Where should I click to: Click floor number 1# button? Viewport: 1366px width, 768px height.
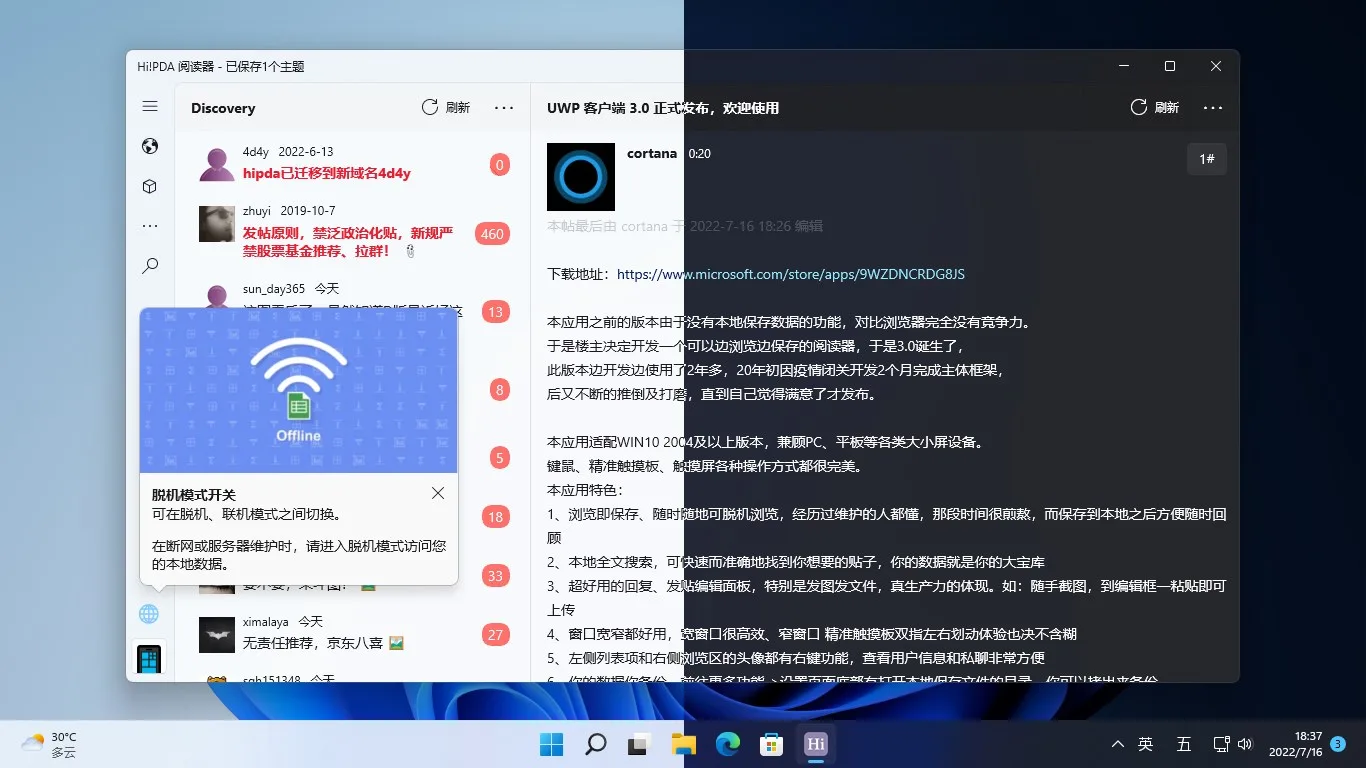point(1207,159)
